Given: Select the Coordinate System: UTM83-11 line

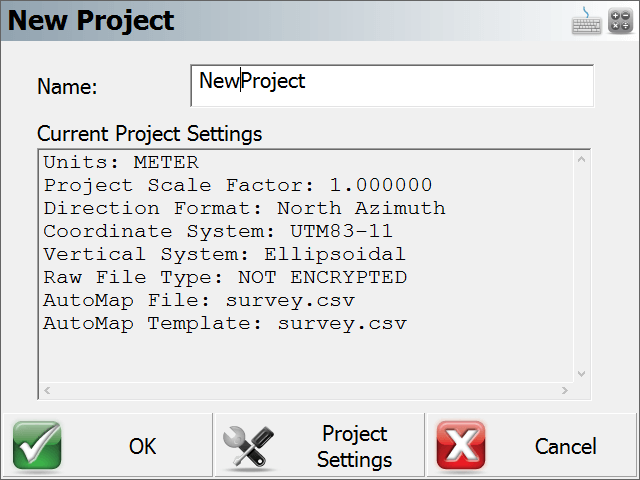Looking at the screenshot, I should point(218,231).
